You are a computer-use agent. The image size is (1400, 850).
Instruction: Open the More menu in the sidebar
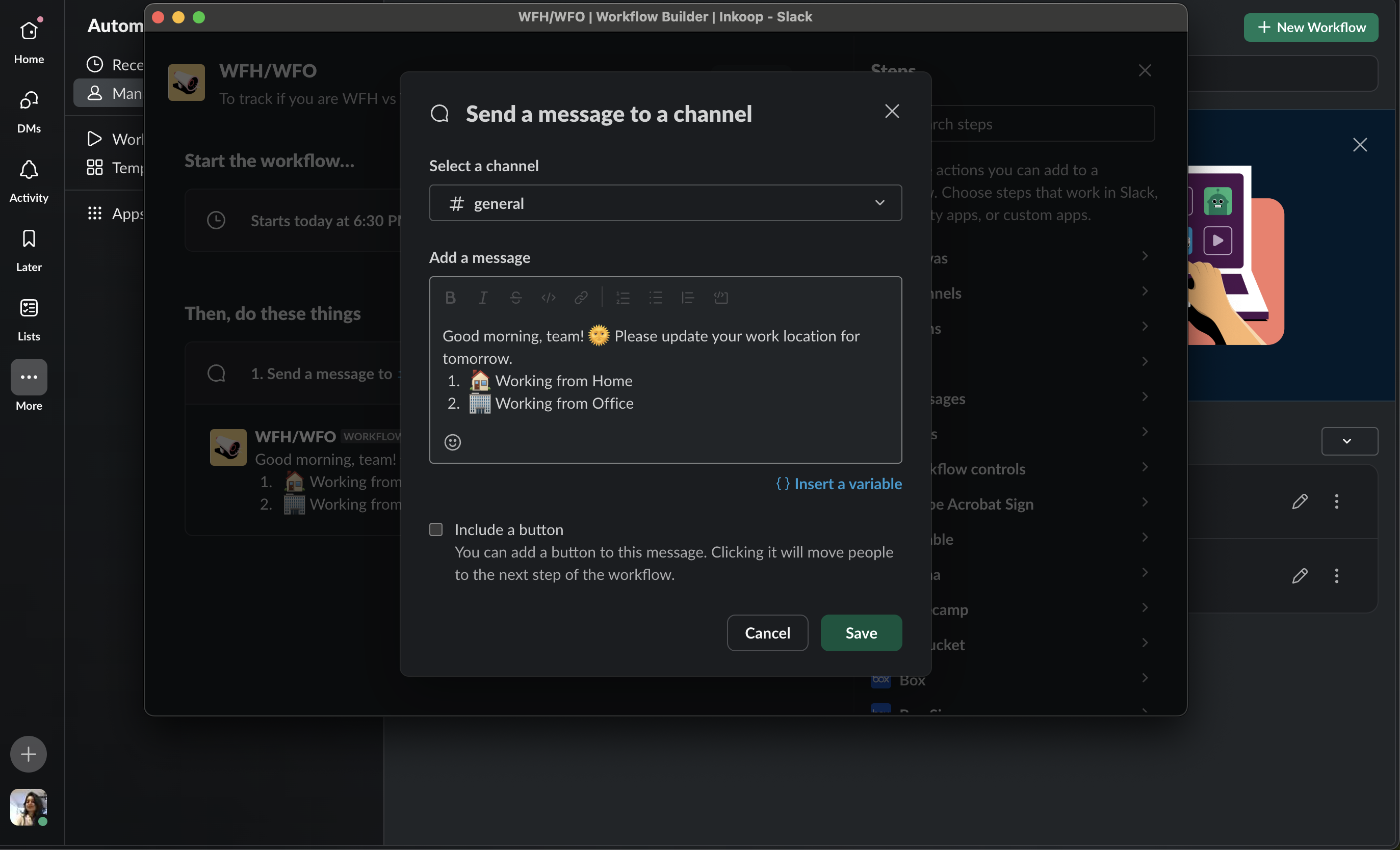[x=29, y=386]
